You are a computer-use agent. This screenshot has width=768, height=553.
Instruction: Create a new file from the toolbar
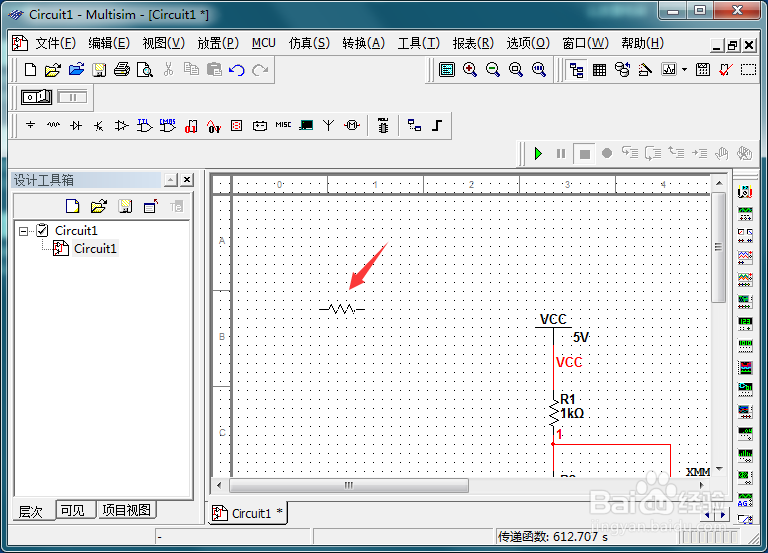(30, 70)
